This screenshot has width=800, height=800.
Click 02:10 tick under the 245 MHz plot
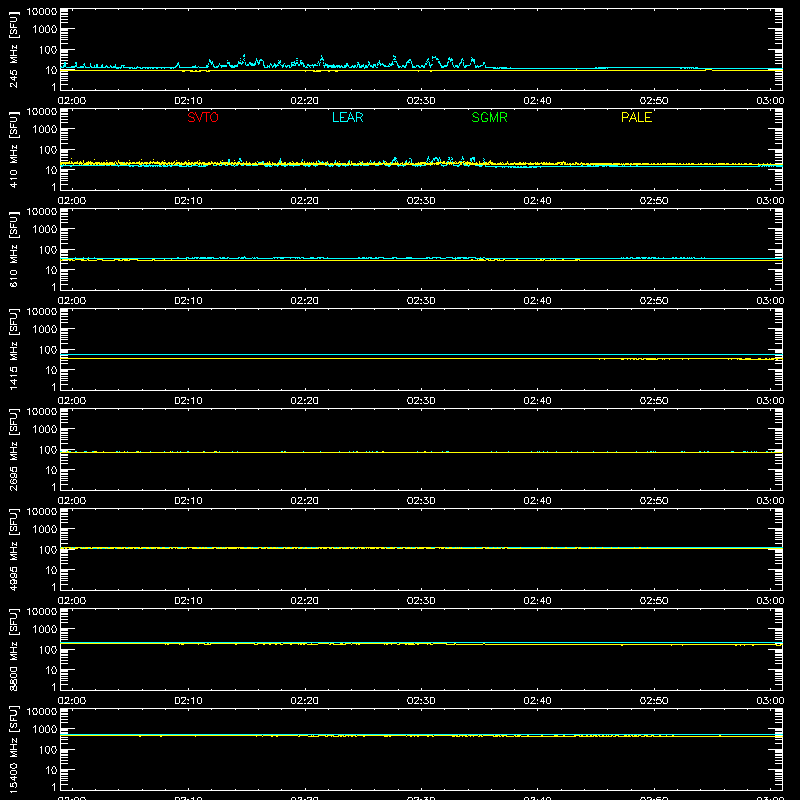[x=188, y=101]
